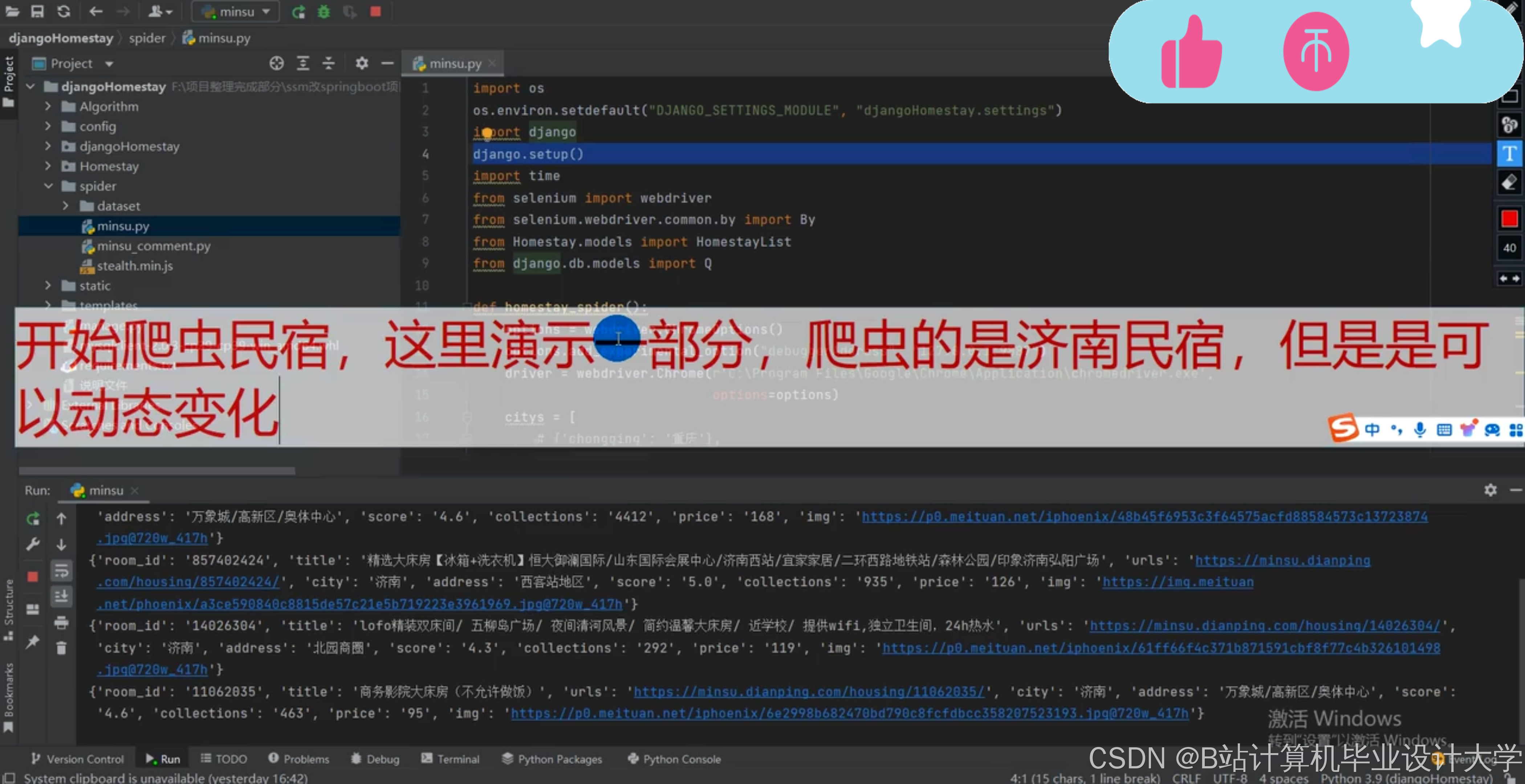Collapse the spider folder
1525x784 pixels.
49,187
